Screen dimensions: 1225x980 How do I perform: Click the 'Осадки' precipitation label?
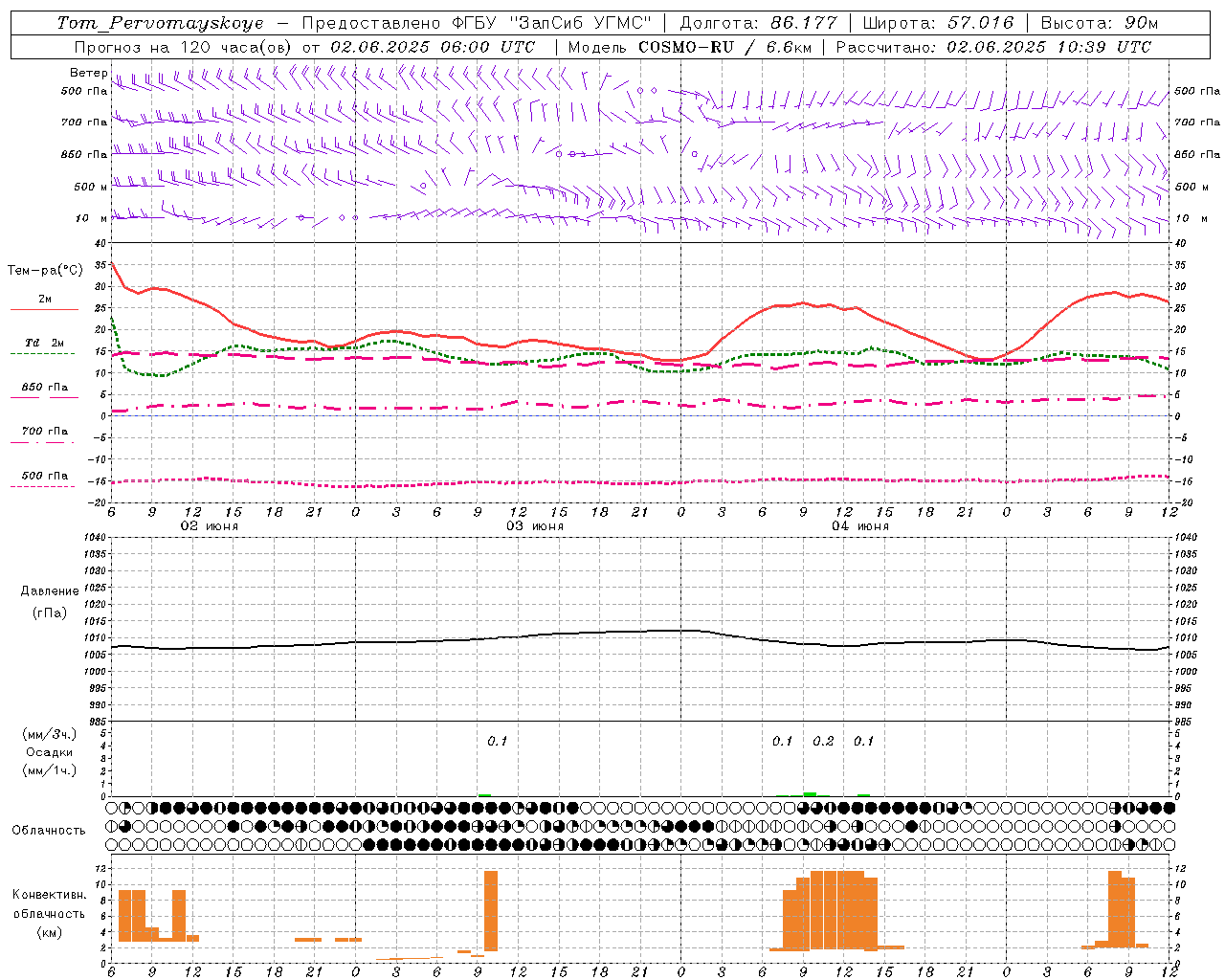[x=49, y=753]
